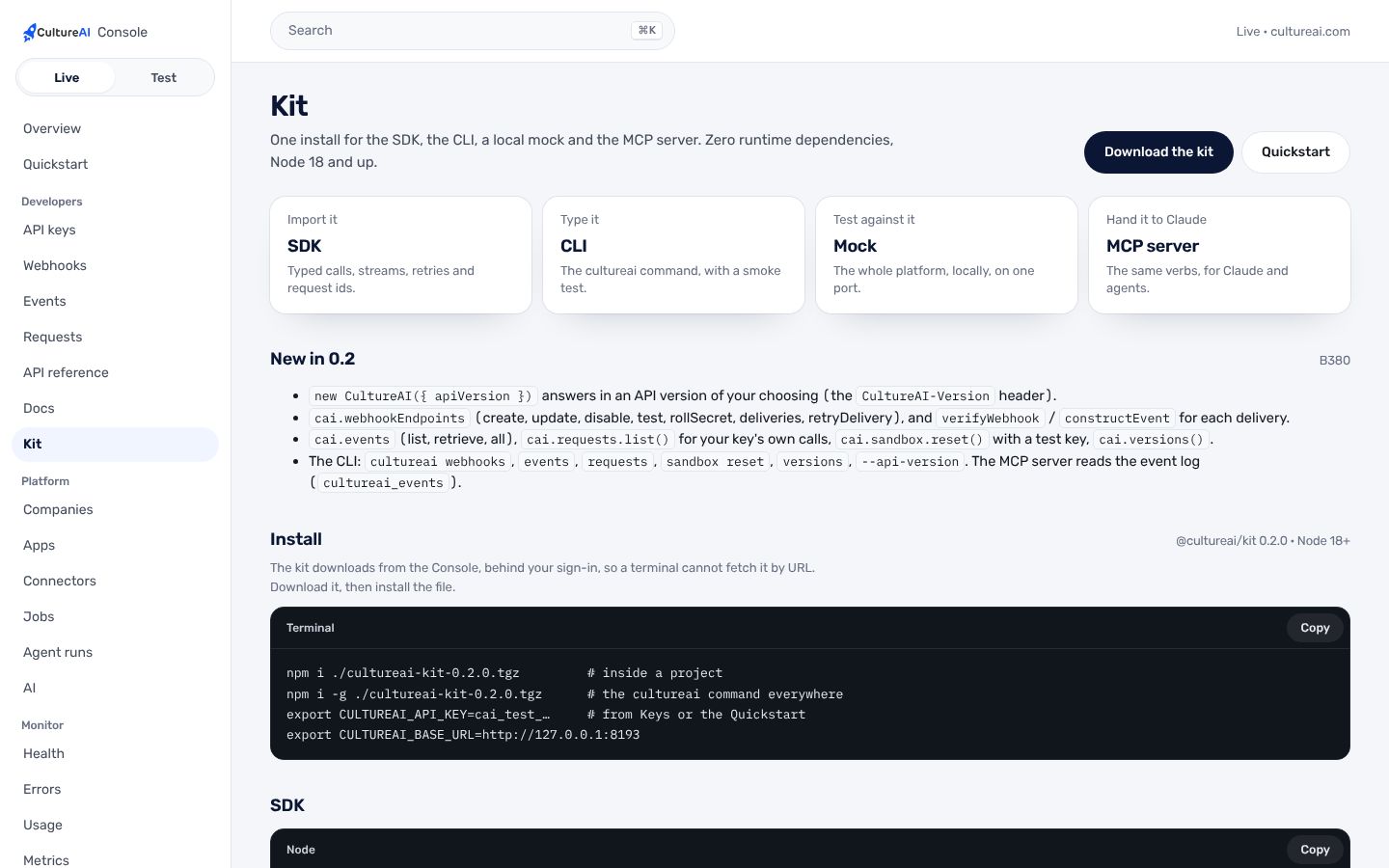Viewport: 1389px width, 868px height.
Task: Click the Download the kit button
Action: [1158, 152]
